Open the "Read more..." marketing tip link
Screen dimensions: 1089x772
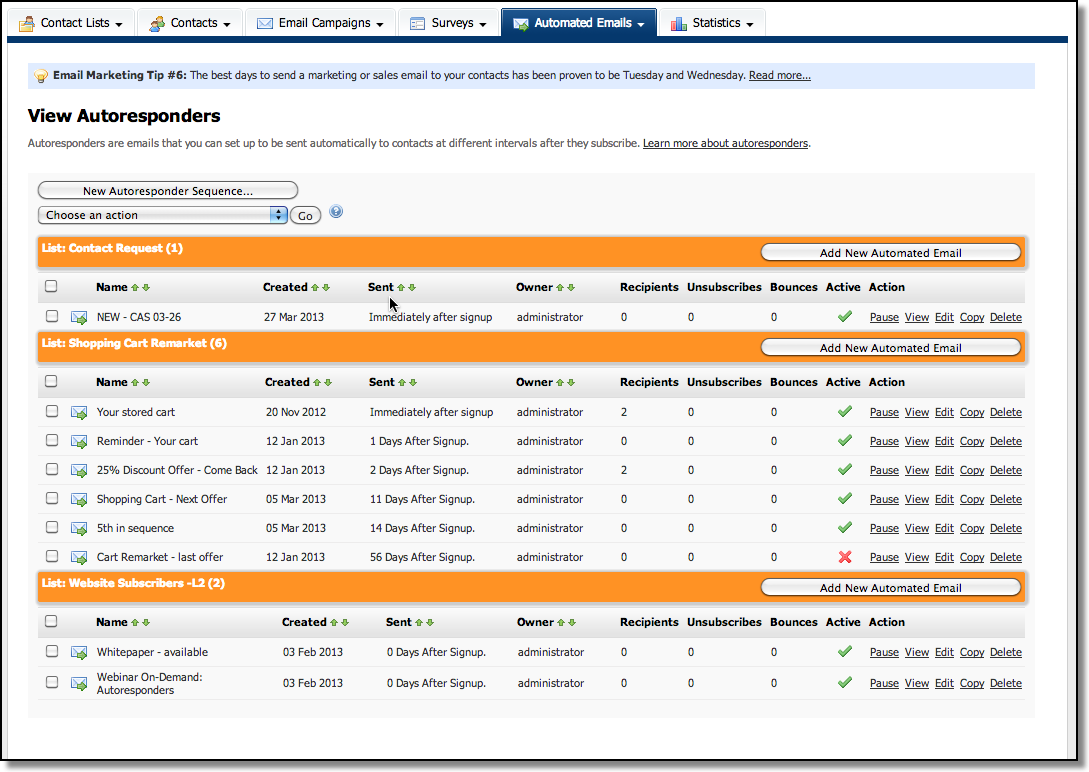coord(779,75)
